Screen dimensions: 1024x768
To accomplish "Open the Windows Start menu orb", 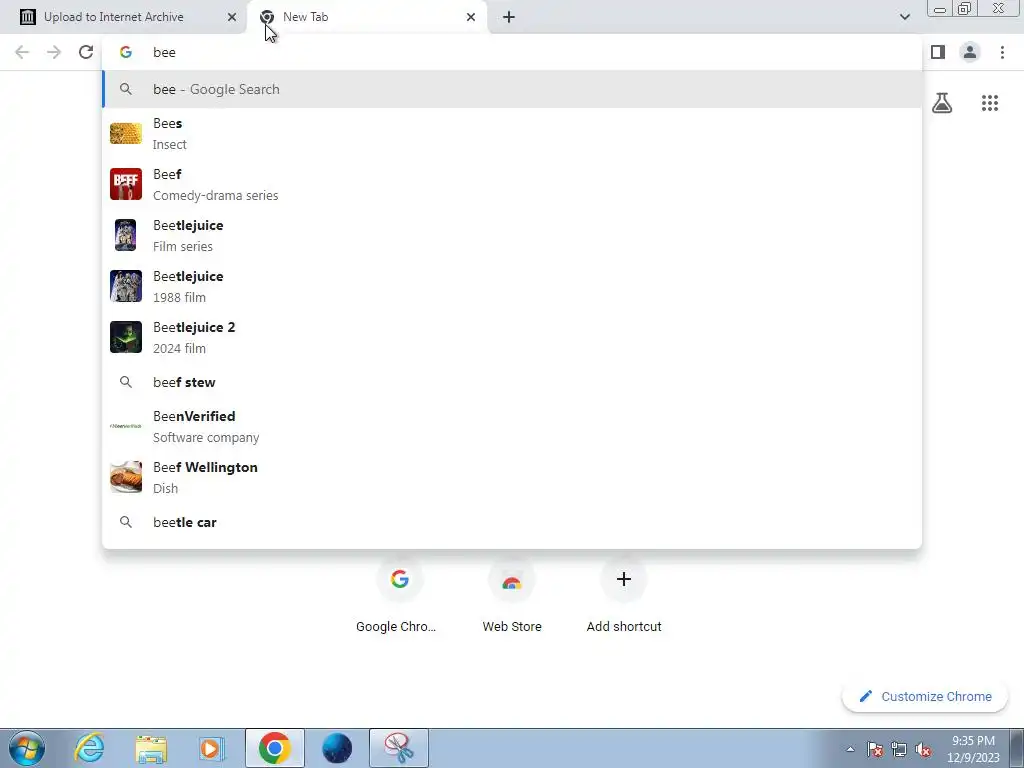I will point(27,748).
